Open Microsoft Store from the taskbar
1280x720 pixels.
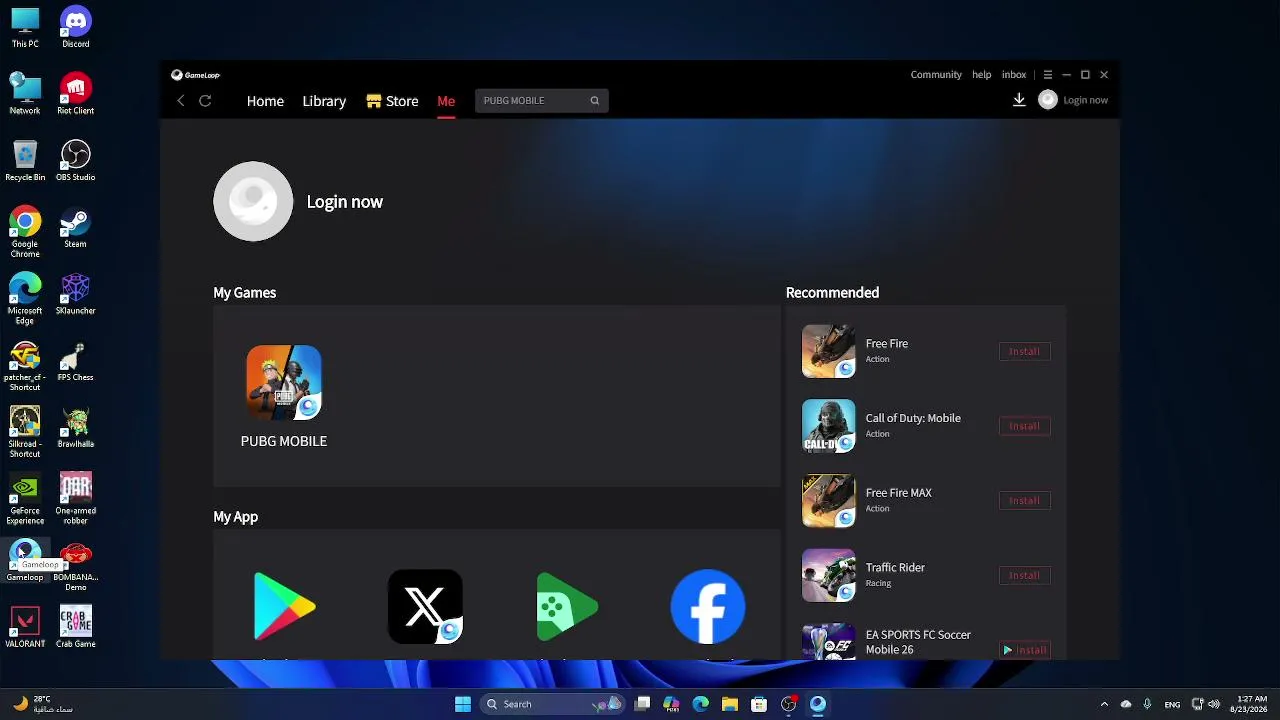coord(759,704)
